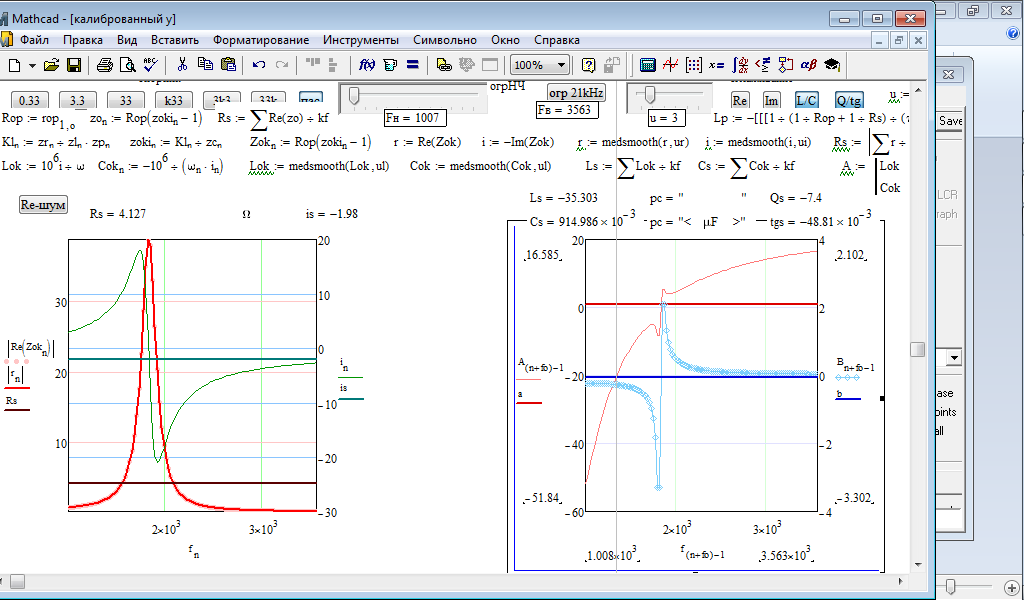Viewport: 1024px width, 600px height.
Task: Open the New document dropdown arrow
Action: [32, 65]
